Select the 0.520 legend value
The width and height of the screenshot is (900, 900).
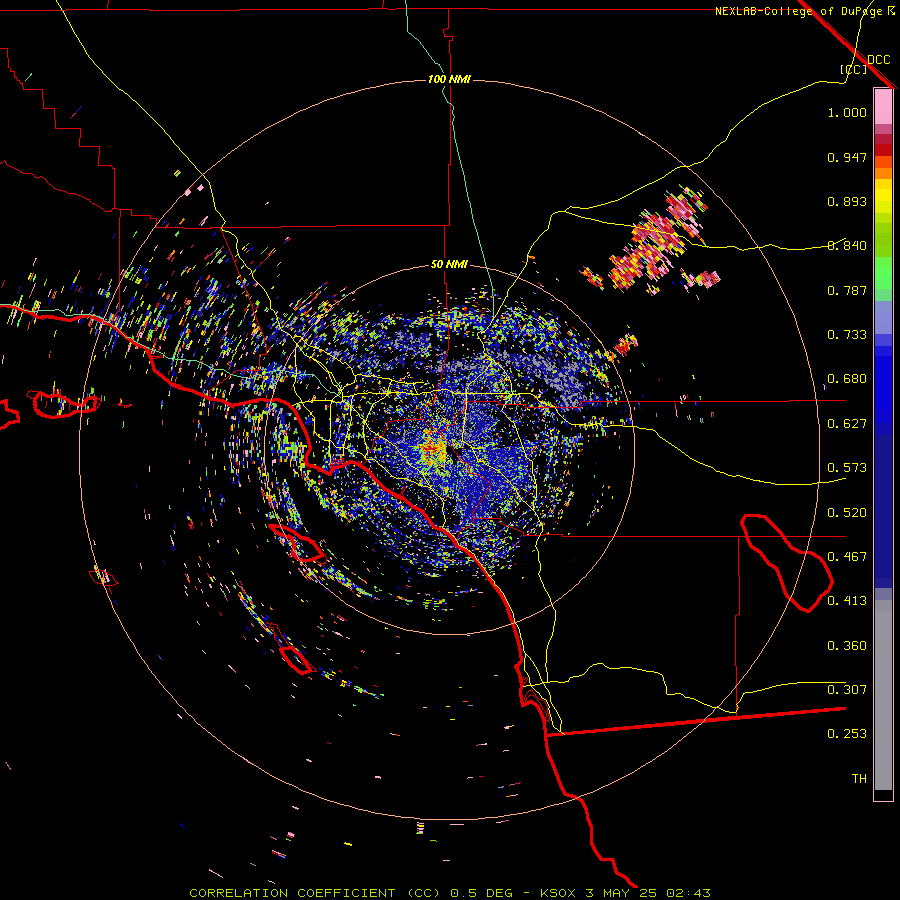click(847, 513)
